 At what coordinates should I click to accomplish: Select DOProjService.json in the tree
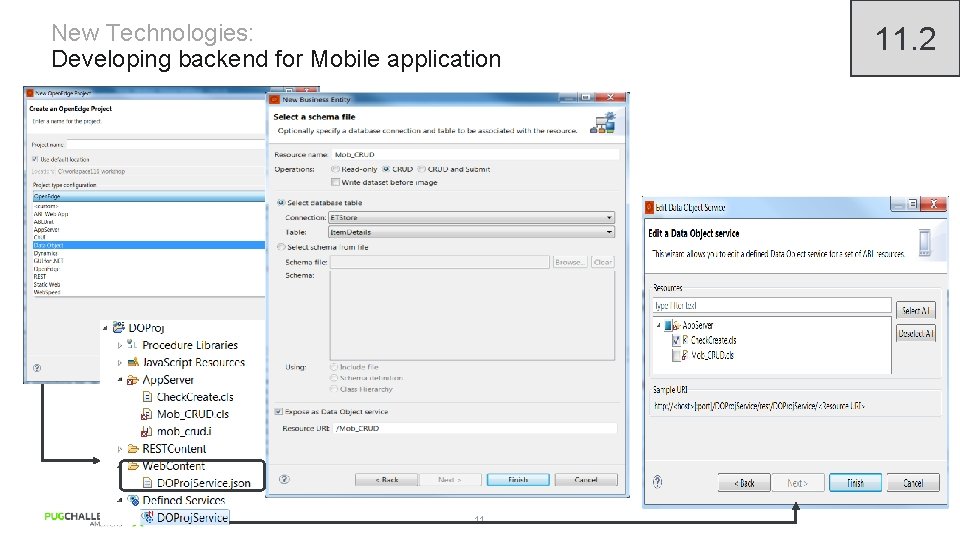pos(203,483)
